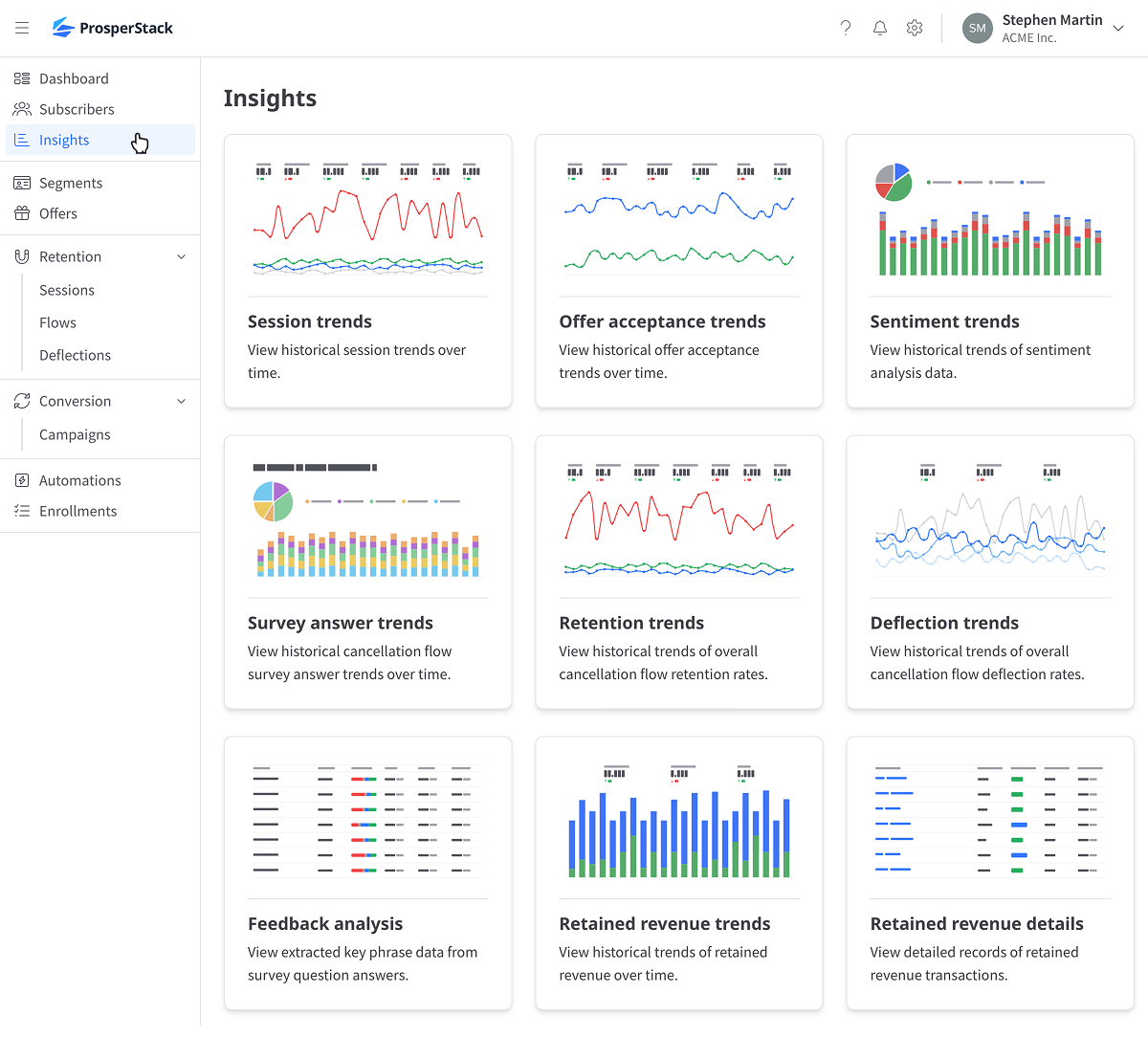Open help using the question mark icon
This screenshot has height=1037, width=1148.
click(x=845, y=28)
